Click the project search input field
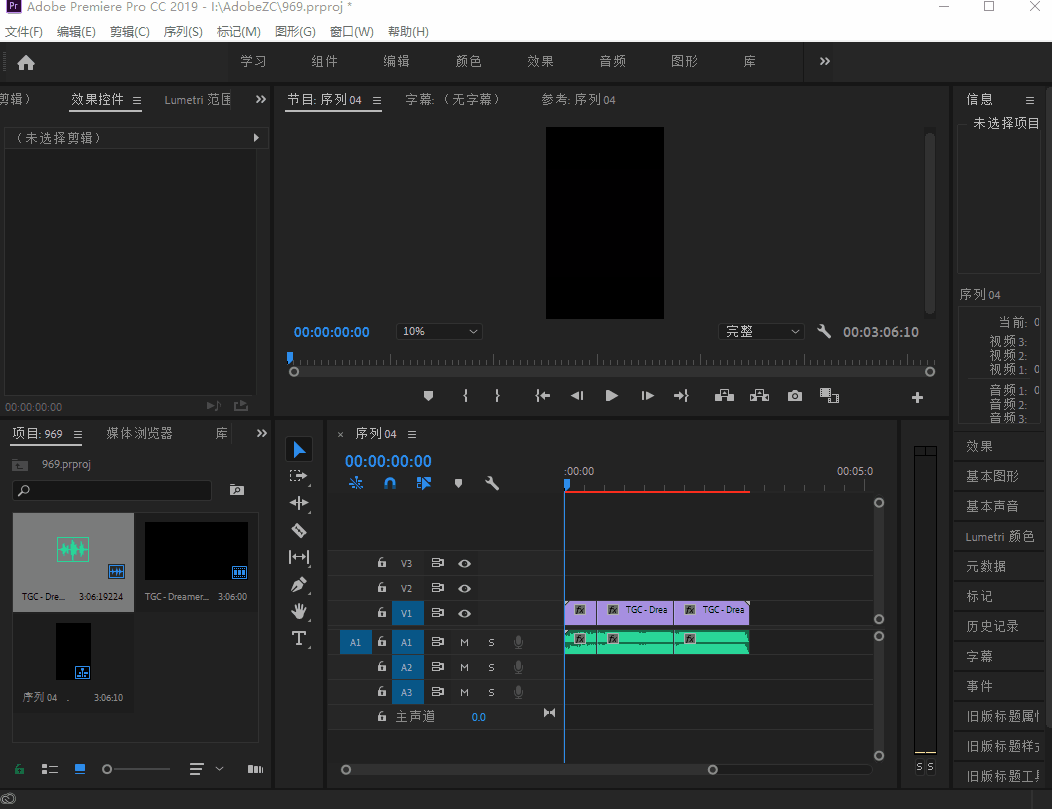 (x=112, y=490)
